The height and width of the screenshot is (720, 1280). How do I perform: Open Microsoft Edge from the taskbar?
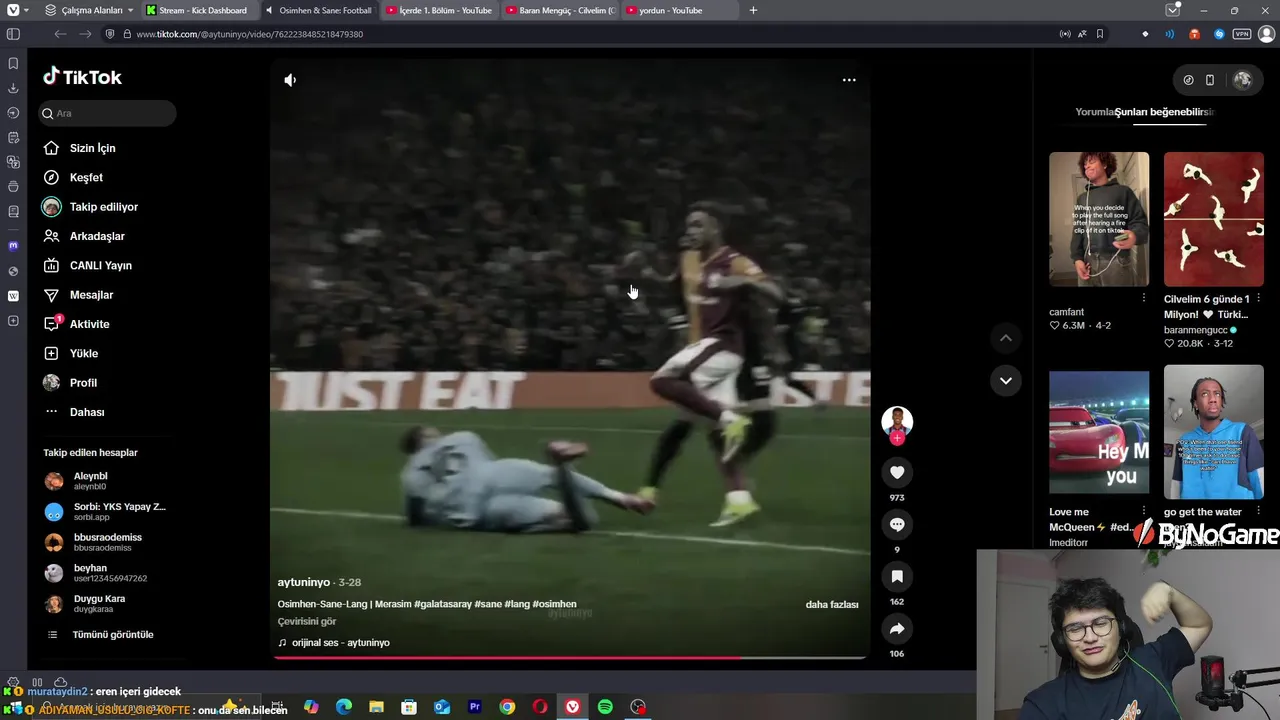click(x=344, y=707)
